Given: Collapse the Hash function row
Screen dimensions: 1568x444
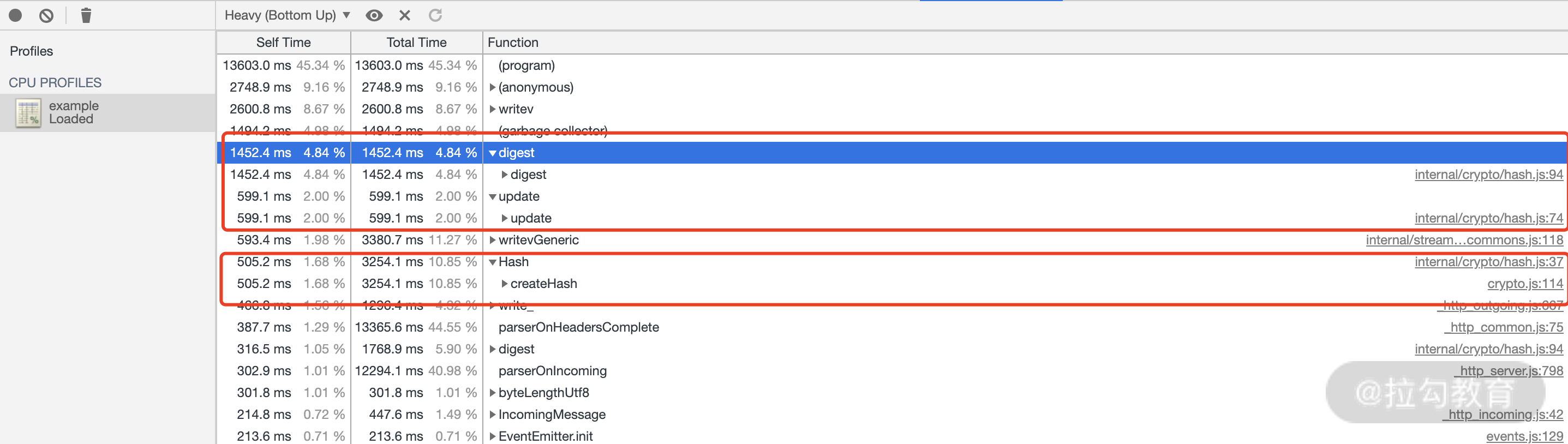Looking at the screenshot, I should 493,262.
